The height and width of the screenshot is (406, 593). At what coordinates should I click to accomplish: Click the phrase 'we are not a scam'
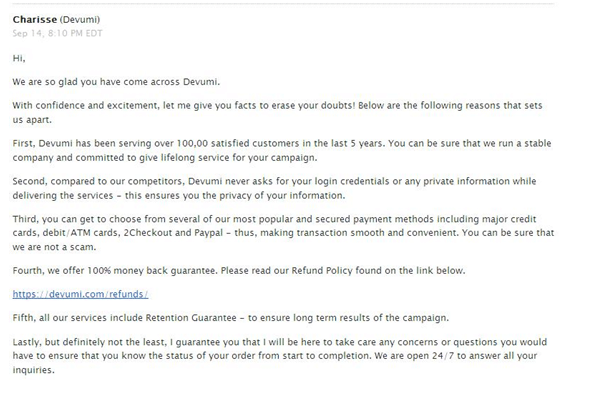[x=54, y=247]
